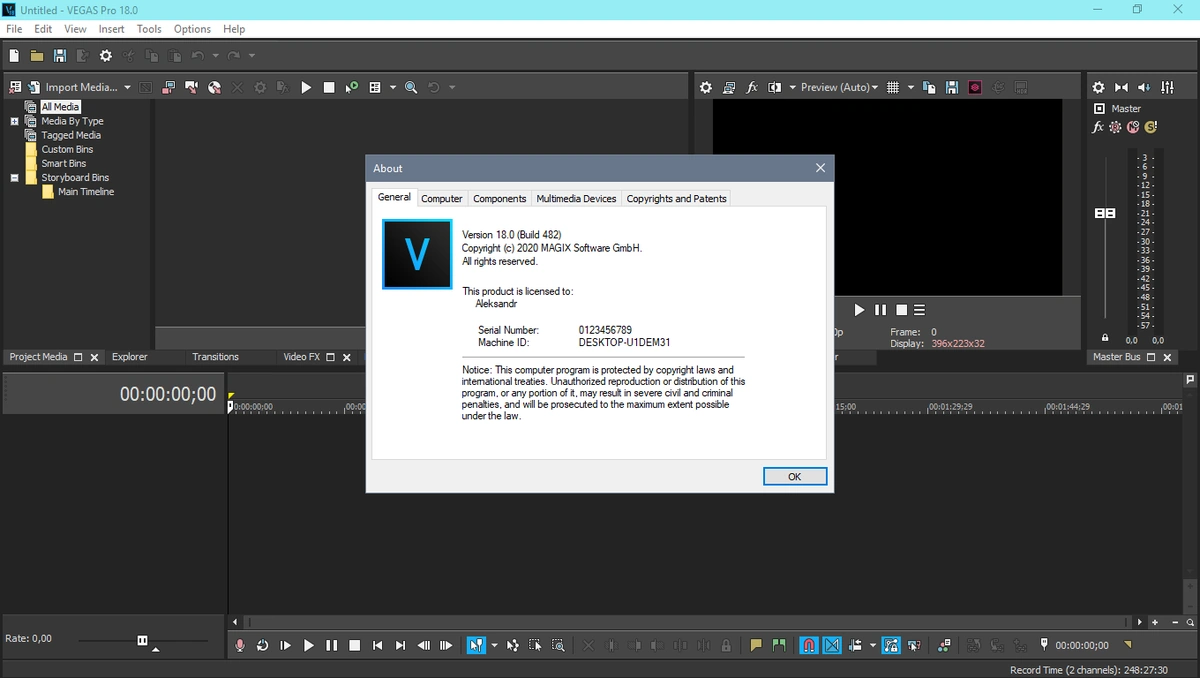Toggle the Master fader channel lock icon
The height and width of the screenshot is (678, 1200).
tap(1105, 338)
